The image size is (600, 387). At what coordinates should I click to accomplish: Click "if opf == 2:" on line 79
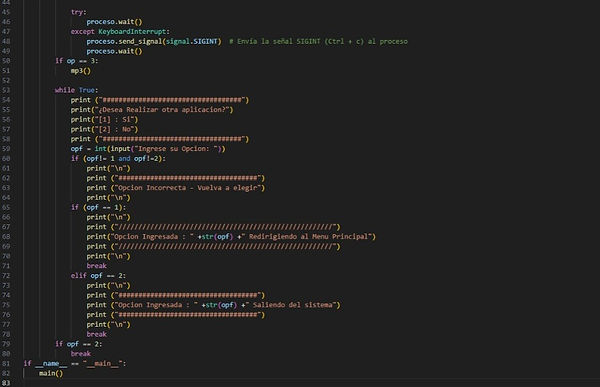(x=78, y=344)
